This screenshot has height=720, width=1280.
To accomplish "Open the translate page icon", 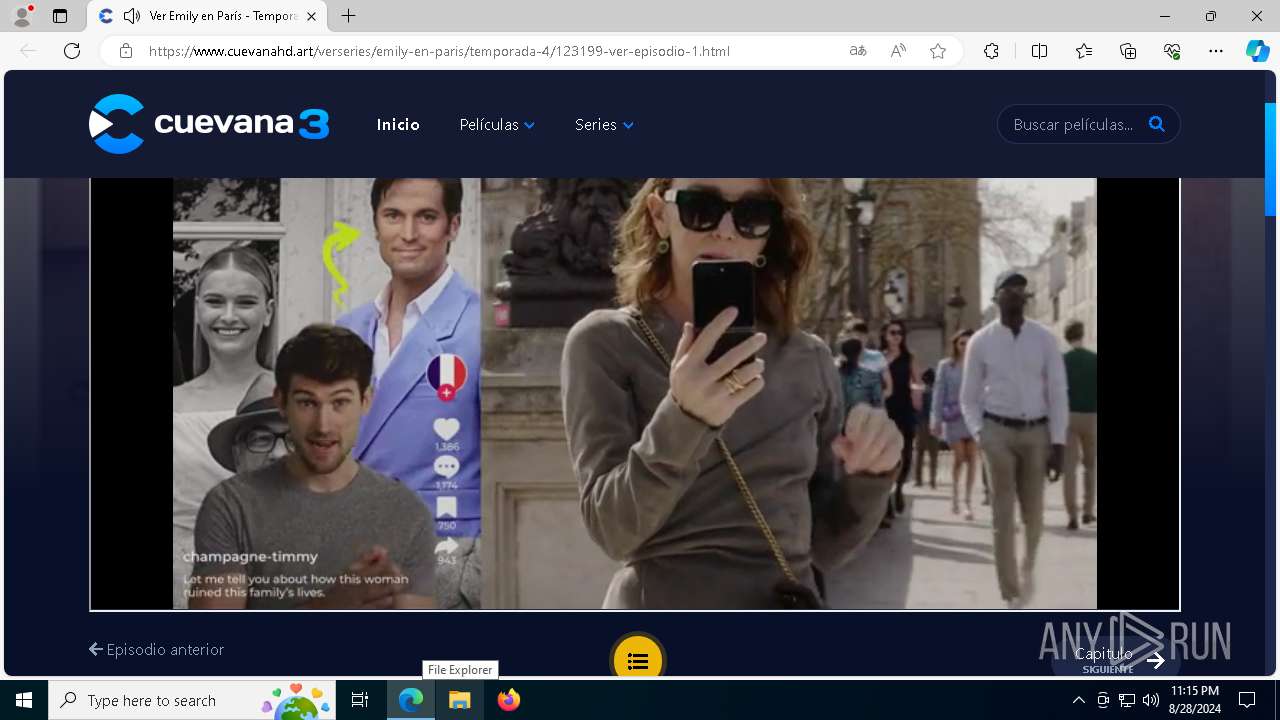I will point(858,51).
